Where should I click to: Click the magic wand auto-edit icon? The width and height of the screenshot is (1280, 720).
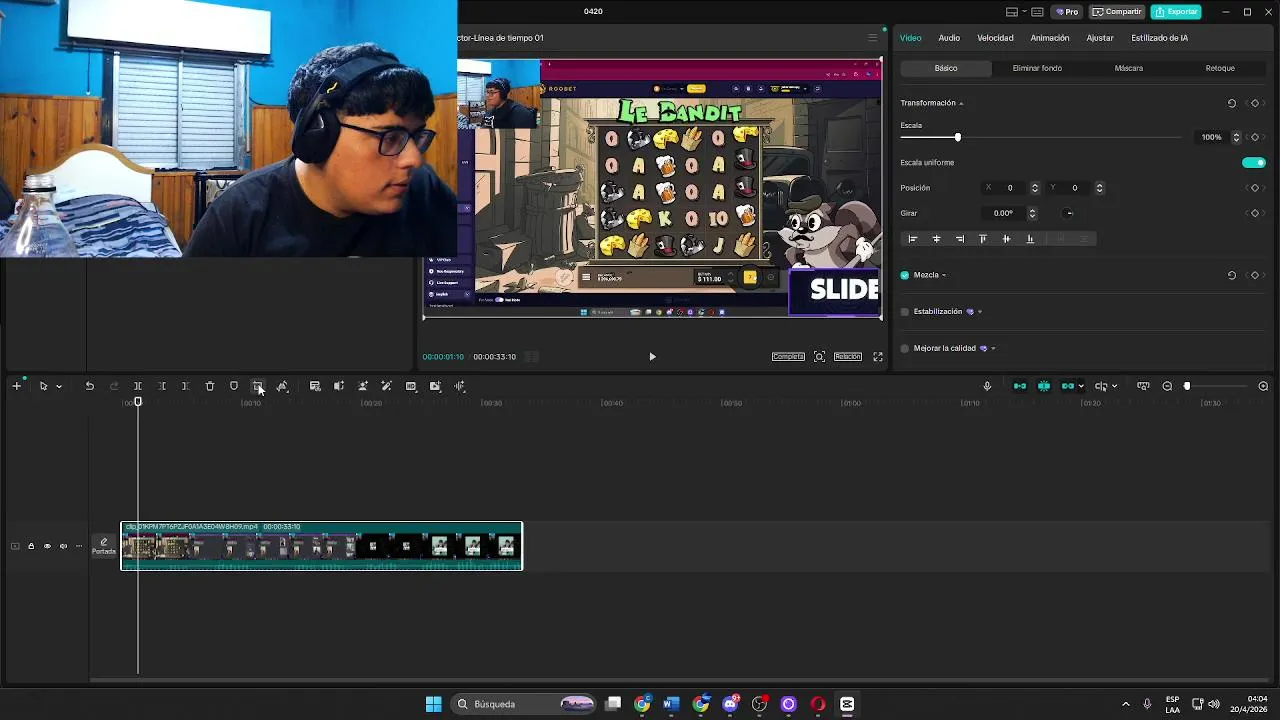point(386,386)
